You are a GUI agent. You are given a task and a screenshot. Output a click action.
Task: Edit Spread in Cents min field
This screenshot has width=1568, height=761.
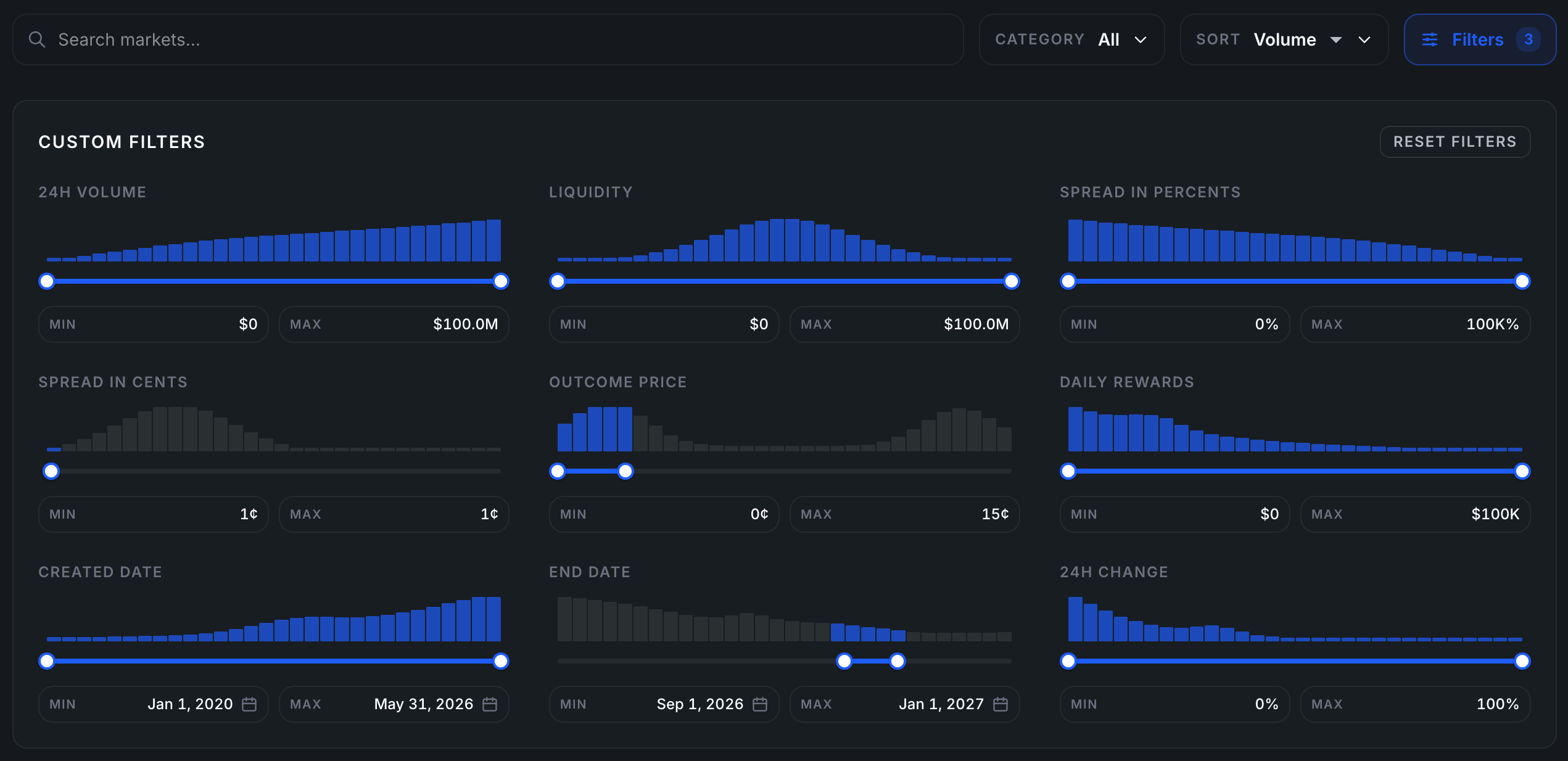click(154, 514)
